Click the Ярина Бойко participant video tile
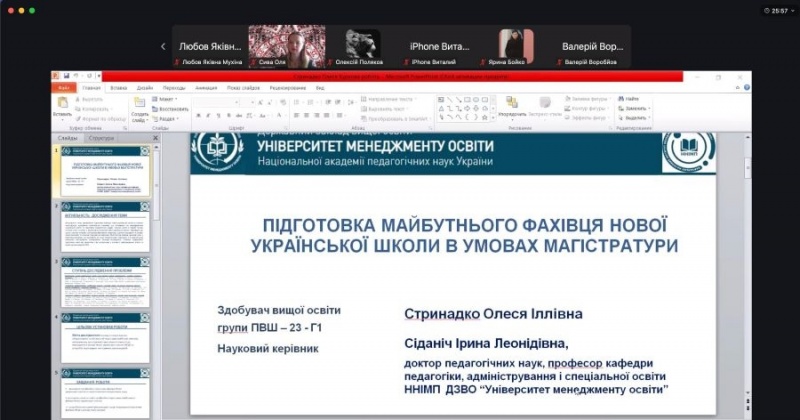 coord(517,46)
